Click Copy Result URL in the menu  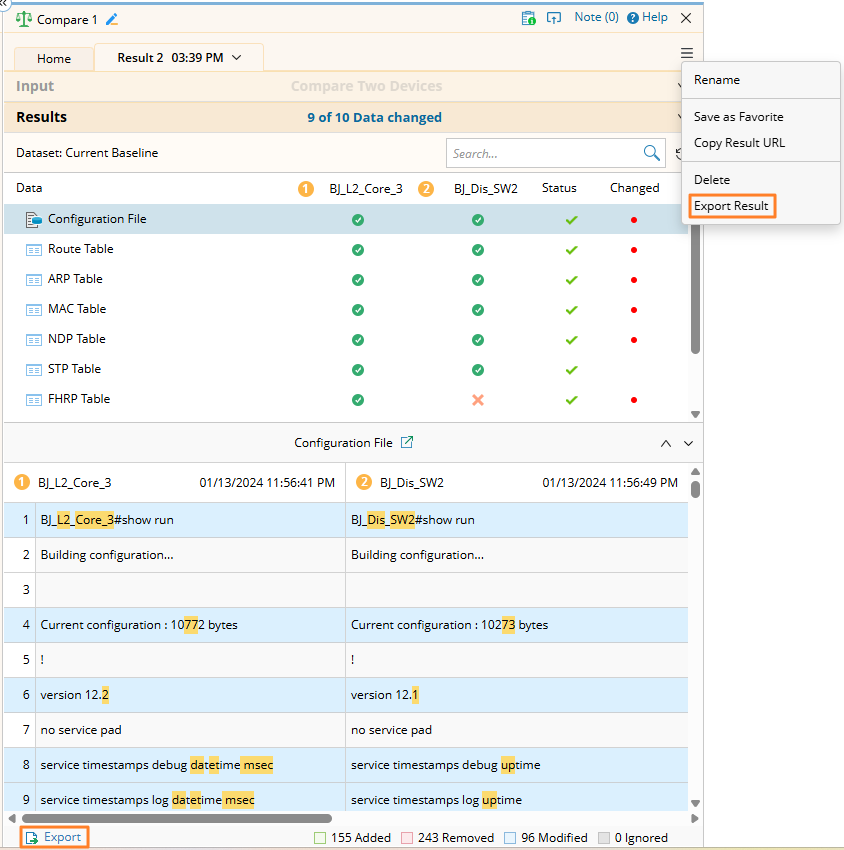coord(739,143)
